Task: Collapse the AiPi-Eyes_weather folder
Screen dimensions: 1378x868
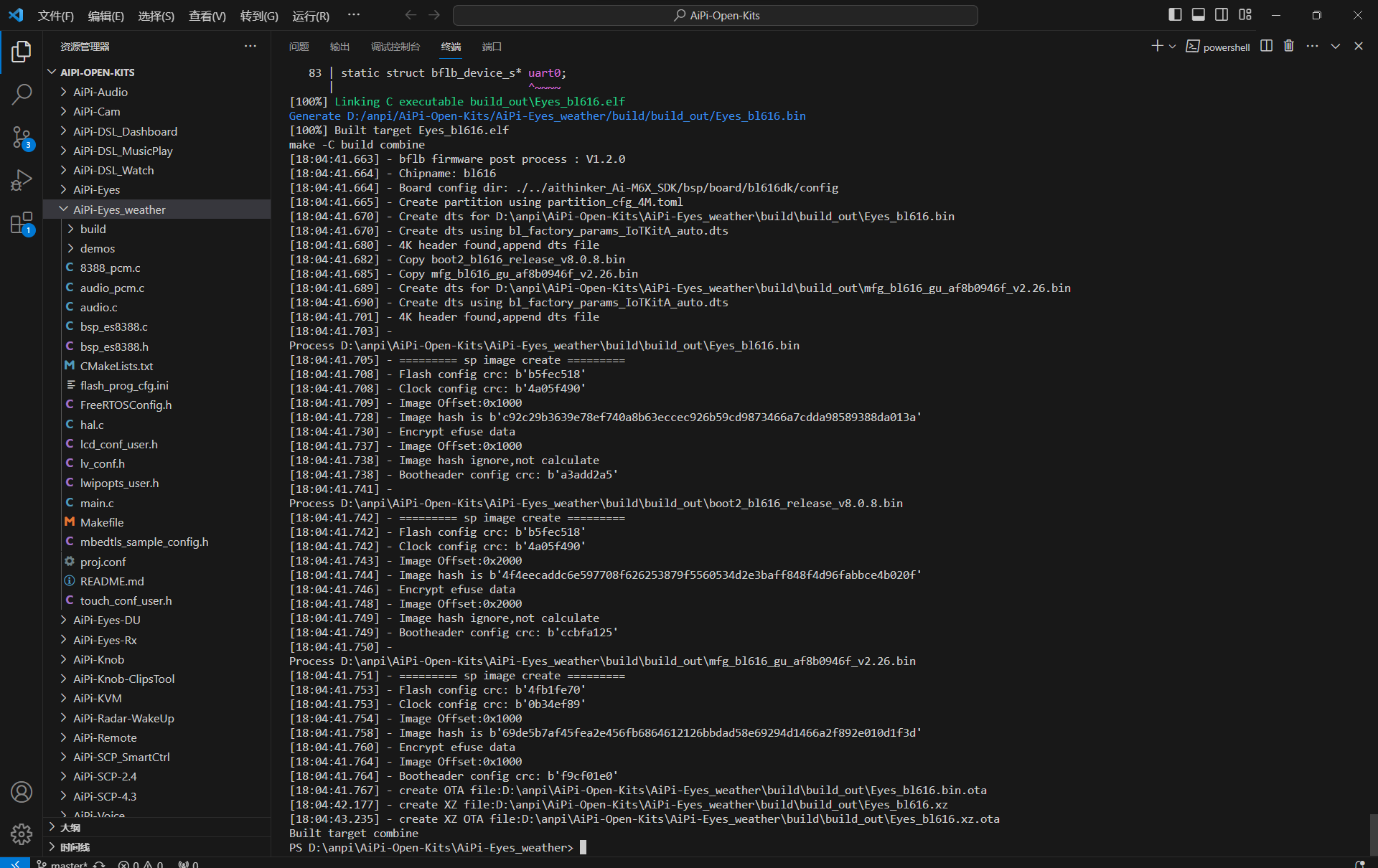Action: pos(156,209)
